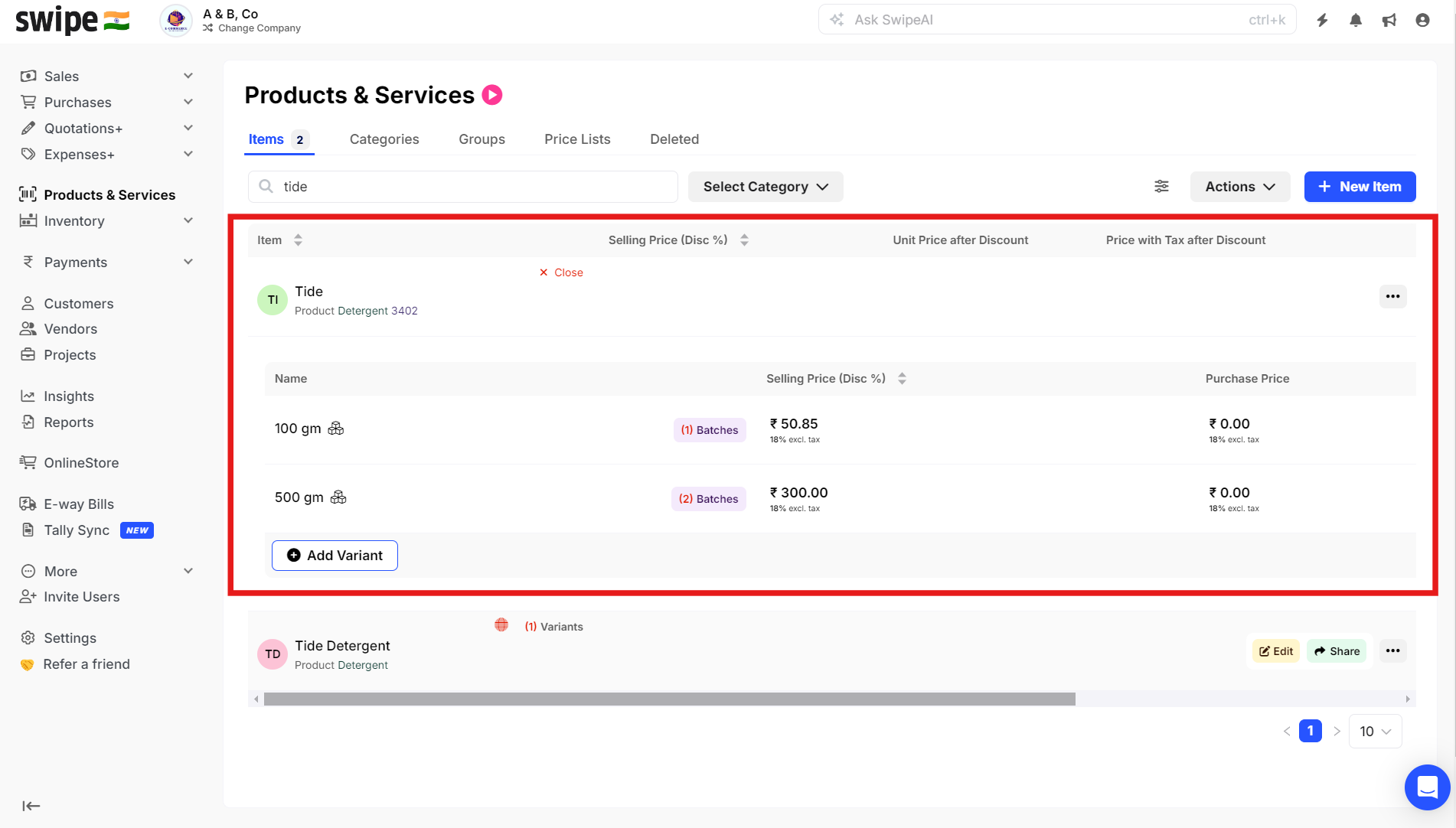
Task: Open the Price Lists tab
Action: pos(577,139)
